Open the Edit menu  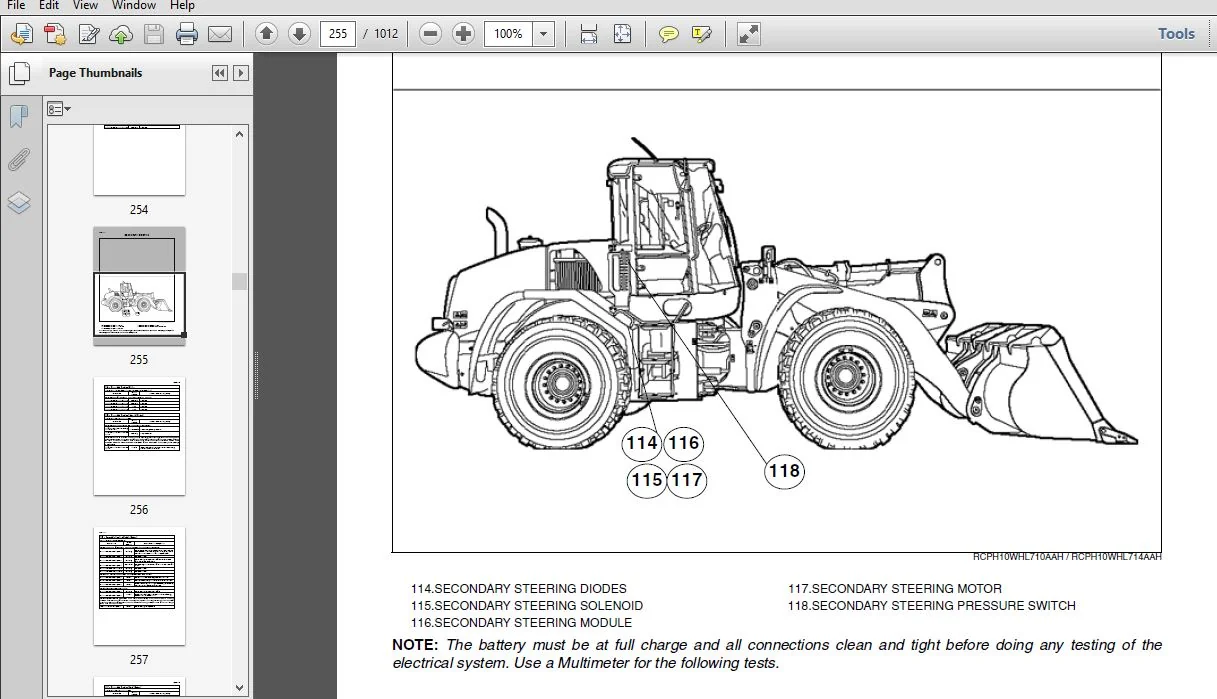pyautogui.click(x=49, y=5)
